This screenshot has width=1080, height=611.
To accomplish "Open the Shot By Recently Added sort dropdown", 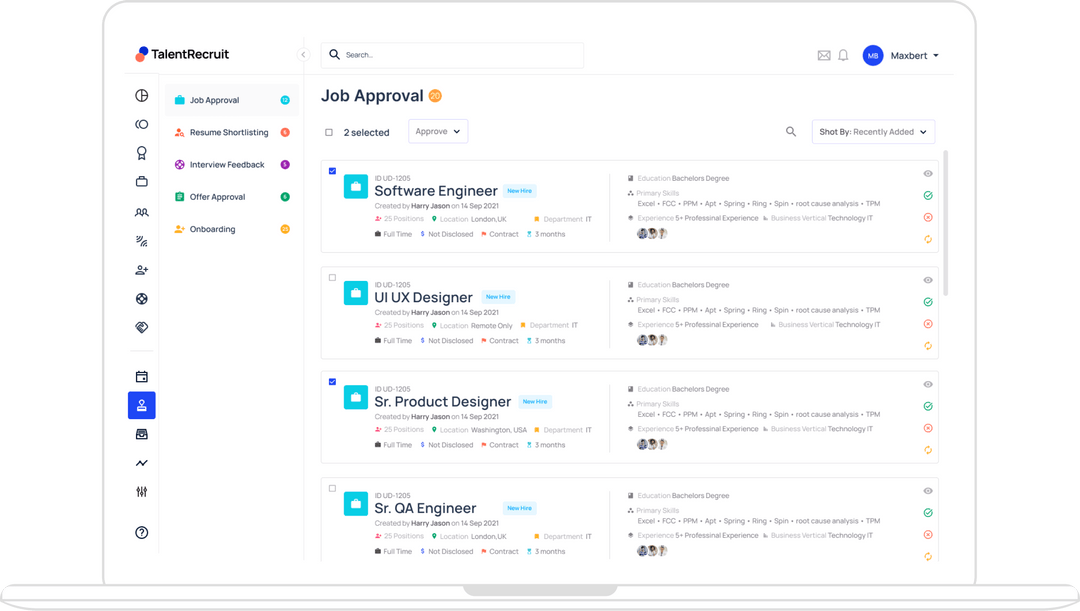I will coord(873,131).
